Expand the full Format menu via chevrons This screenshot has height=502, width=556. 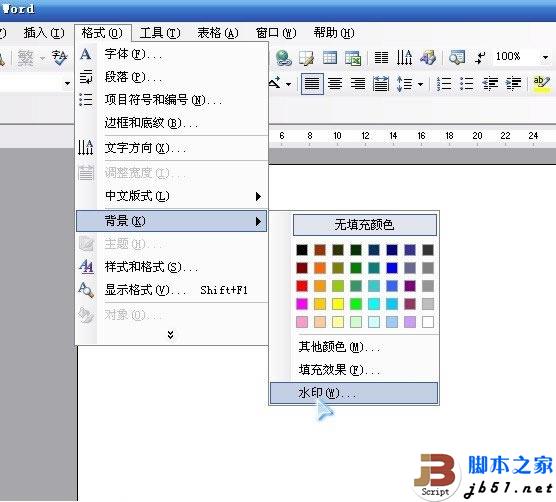171,335
